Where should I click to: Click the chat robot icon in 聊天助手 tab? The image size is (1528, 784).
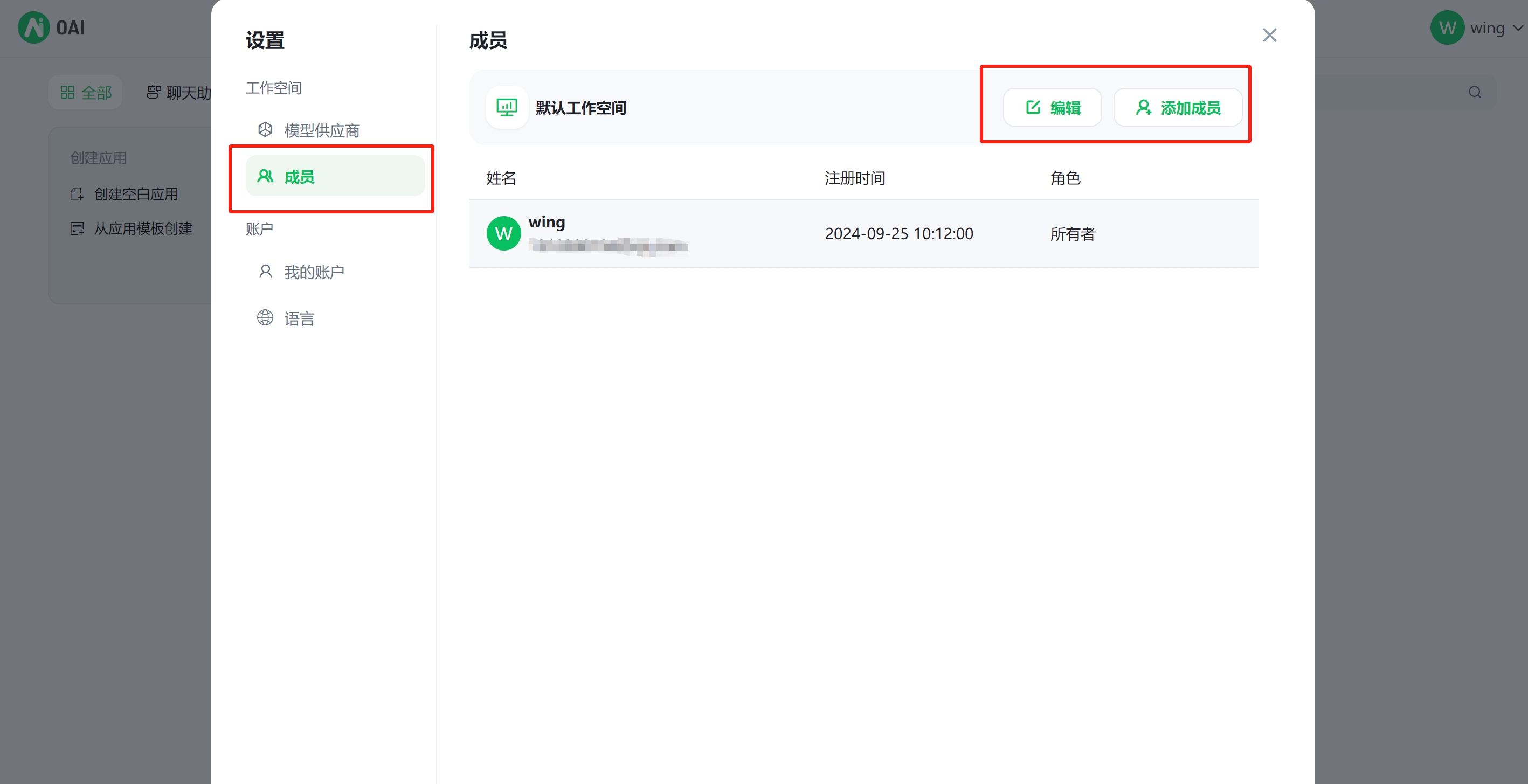point(154,92)
